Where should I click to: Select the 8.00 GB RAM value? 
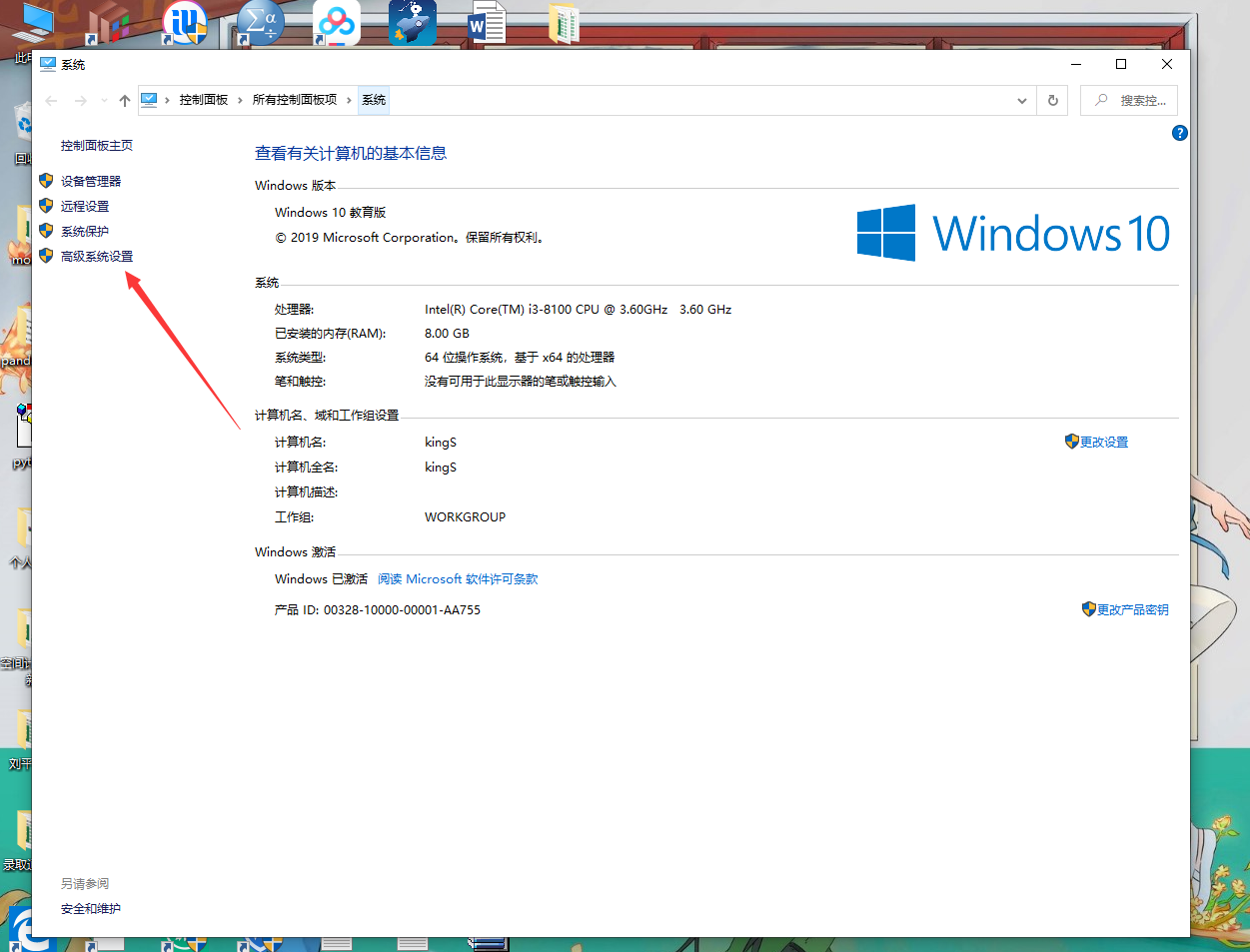447,334
